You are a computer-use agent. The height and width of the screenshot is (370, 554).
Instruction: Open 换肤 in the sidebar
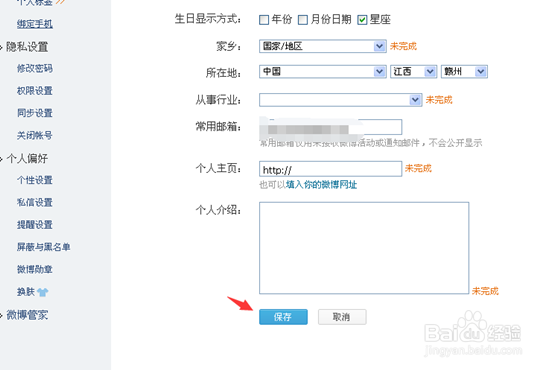26,292
